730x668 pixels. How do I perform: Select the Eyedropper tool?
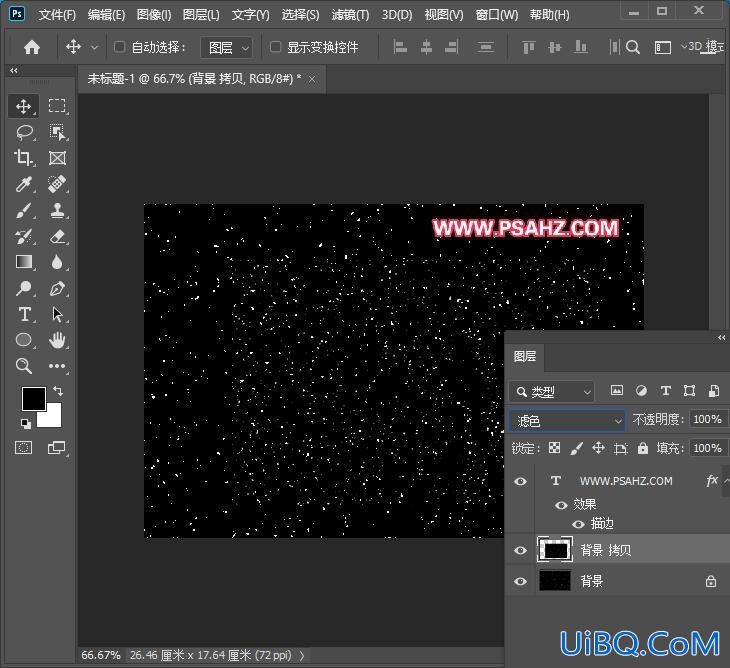(x=23, y=184)
